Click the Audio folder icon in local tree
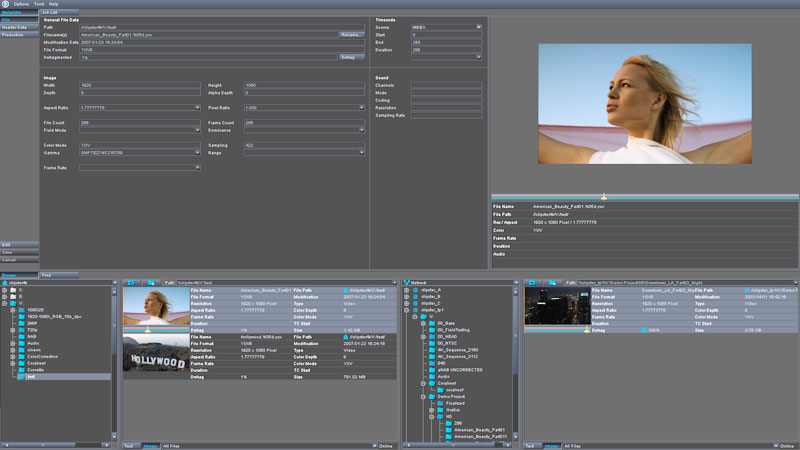 (x=22, y=341)
